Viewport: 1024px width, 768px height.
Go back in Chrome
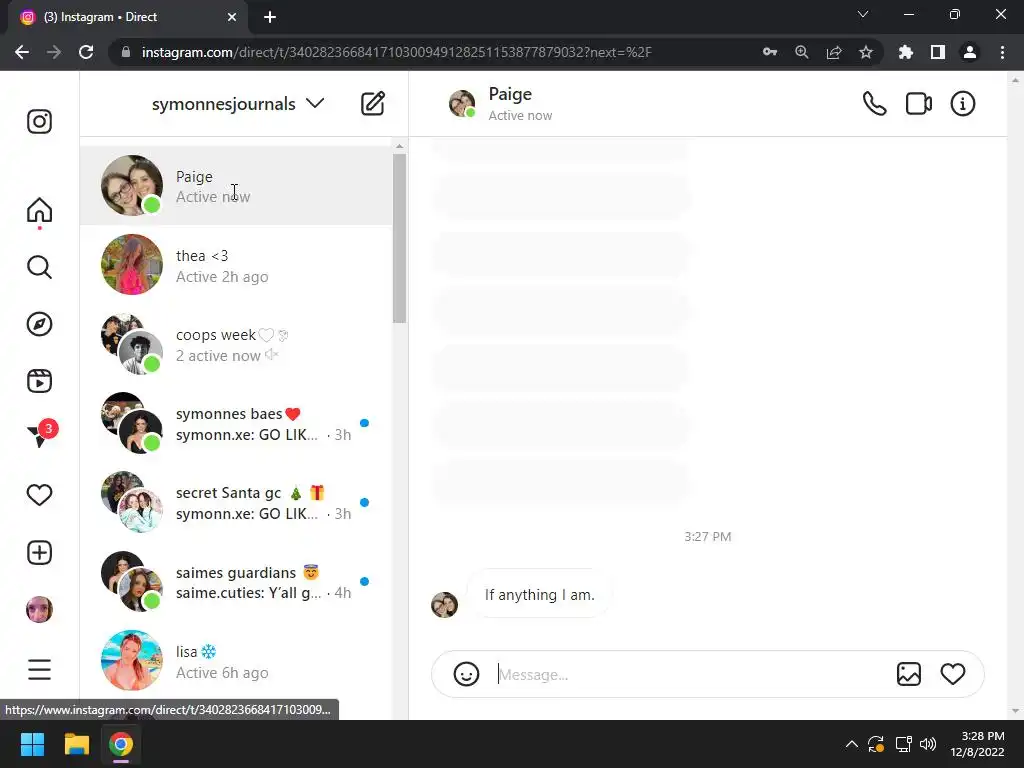pos(22,52)
